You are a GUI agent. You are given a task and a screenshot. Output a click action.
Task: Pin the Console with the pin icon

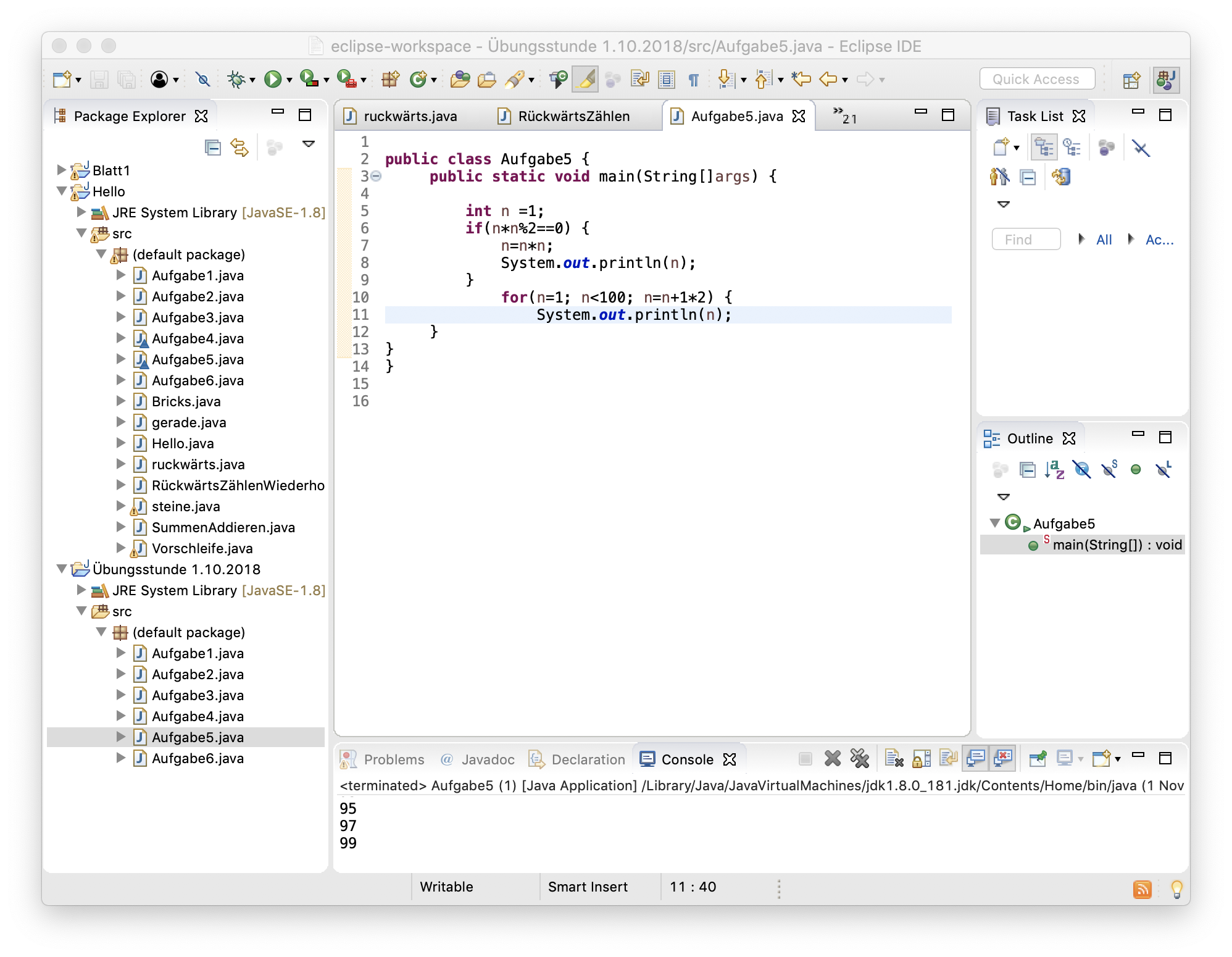click(1038, 759)
